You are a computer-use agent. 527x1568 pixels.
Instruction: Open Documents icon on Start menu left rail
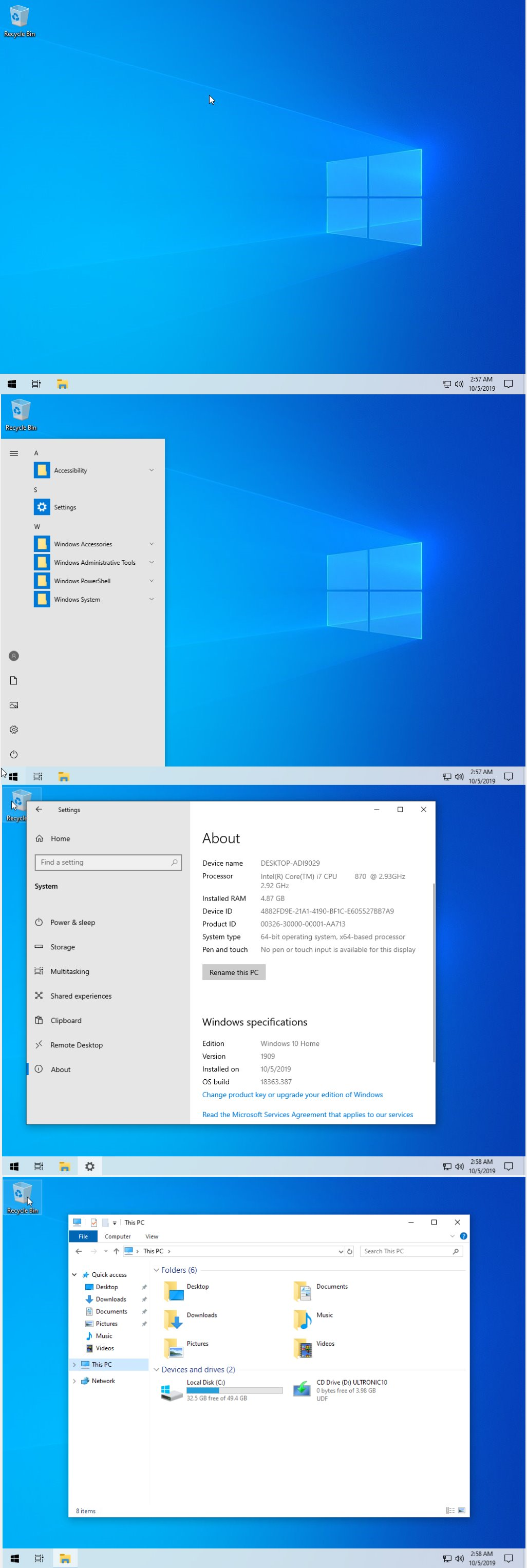[x=13, y=680]
